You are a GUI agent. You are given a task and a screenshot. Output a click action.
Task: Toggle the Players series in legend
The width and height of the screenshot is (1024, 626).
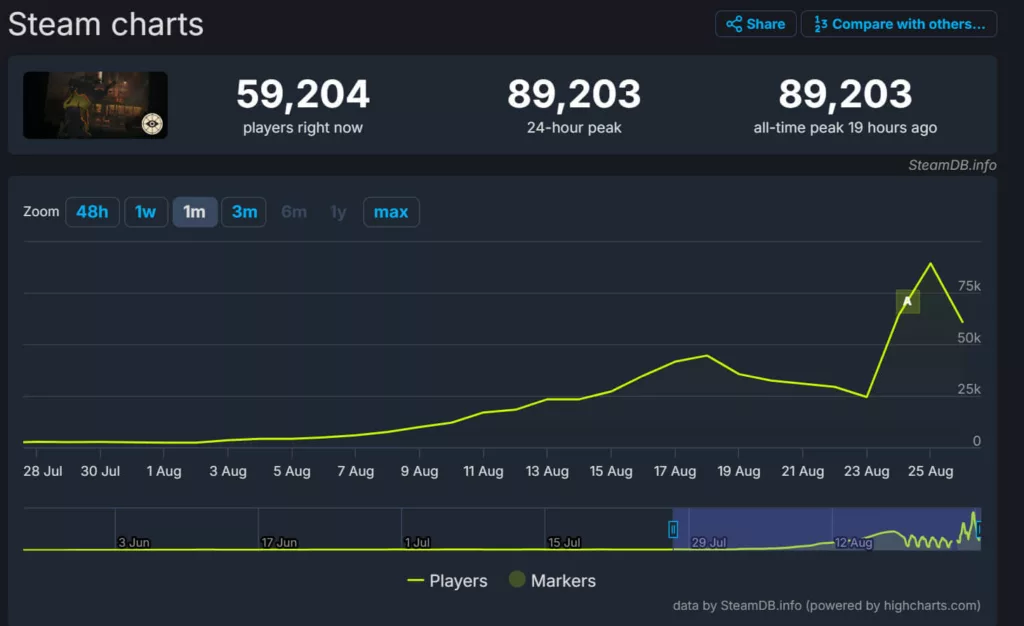click(447, 580)
